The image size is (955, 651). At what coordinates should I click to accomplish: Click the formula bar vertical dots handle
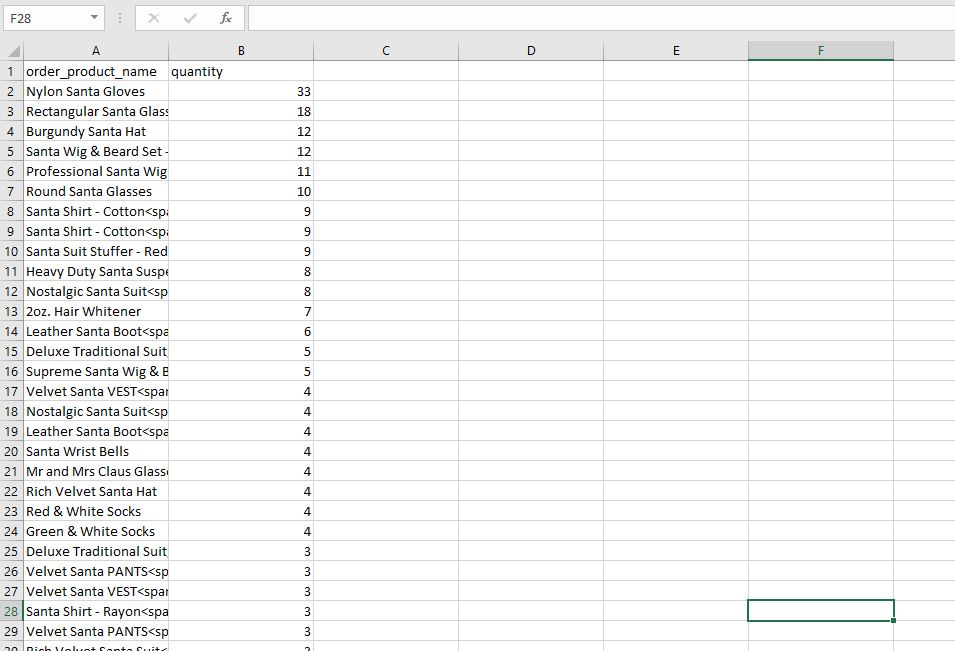tap(120, 18)
